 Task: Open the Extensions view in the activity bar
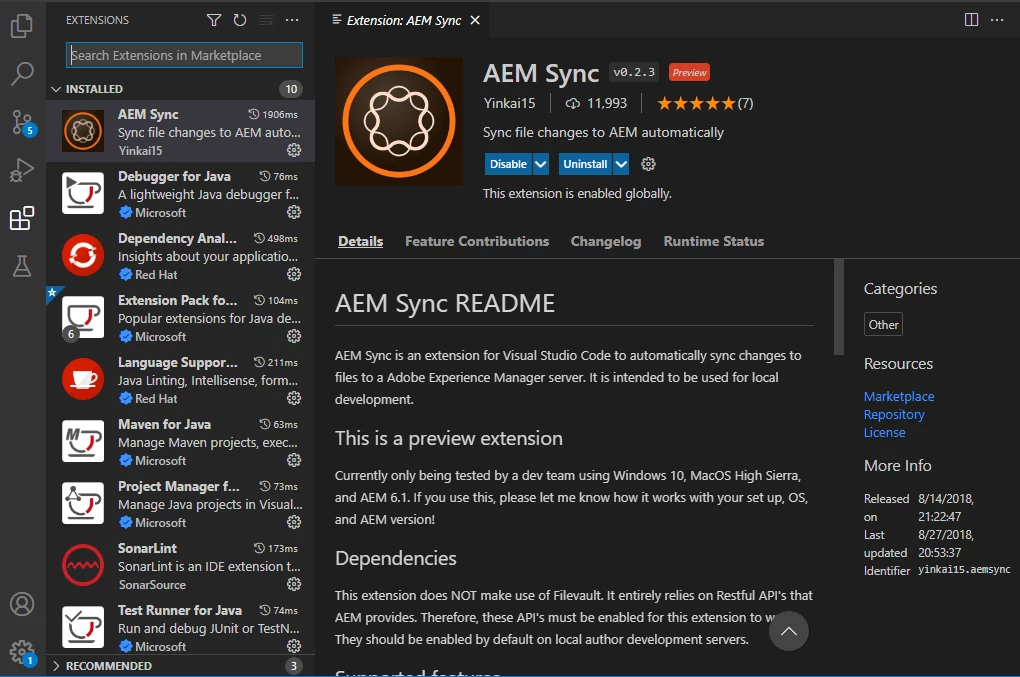tap(21, 219)
